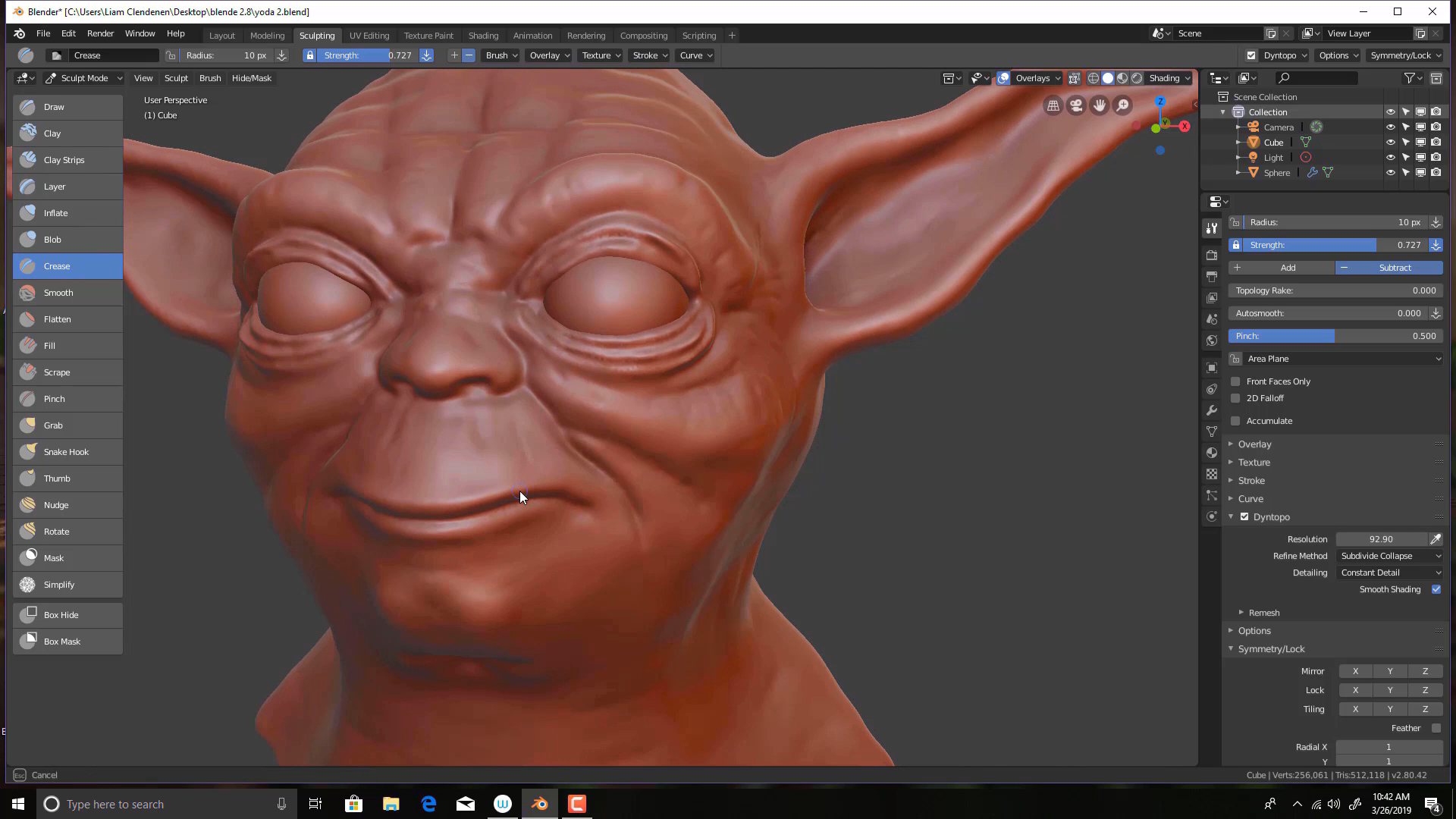Select the Thumb brush tool
Image resolution: width=1456 pixels, height=819 pixels.
[x=67, y=479]
